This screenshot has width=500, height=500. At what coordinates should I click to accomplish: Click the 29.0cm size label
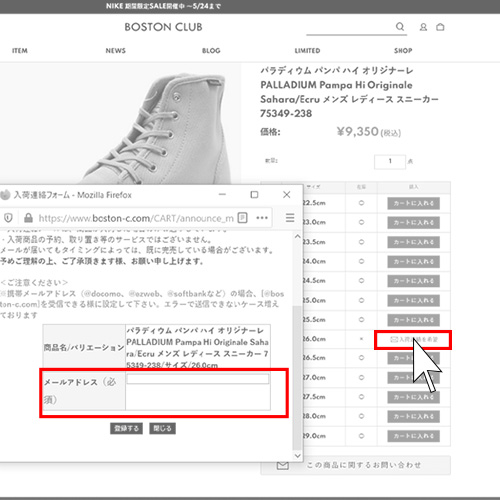[314, 436]
